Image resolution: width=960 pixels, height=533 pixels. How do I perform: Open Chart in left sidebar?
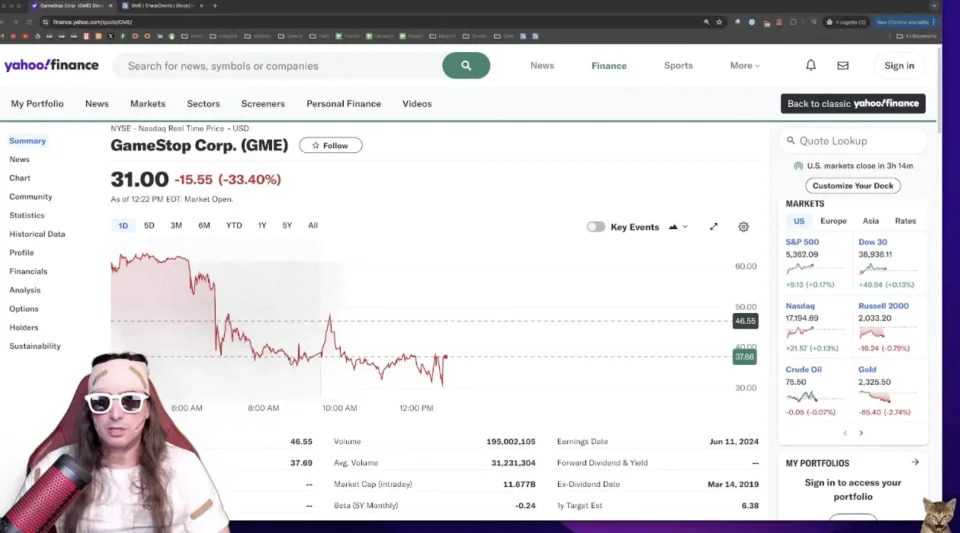coord(20,178)
